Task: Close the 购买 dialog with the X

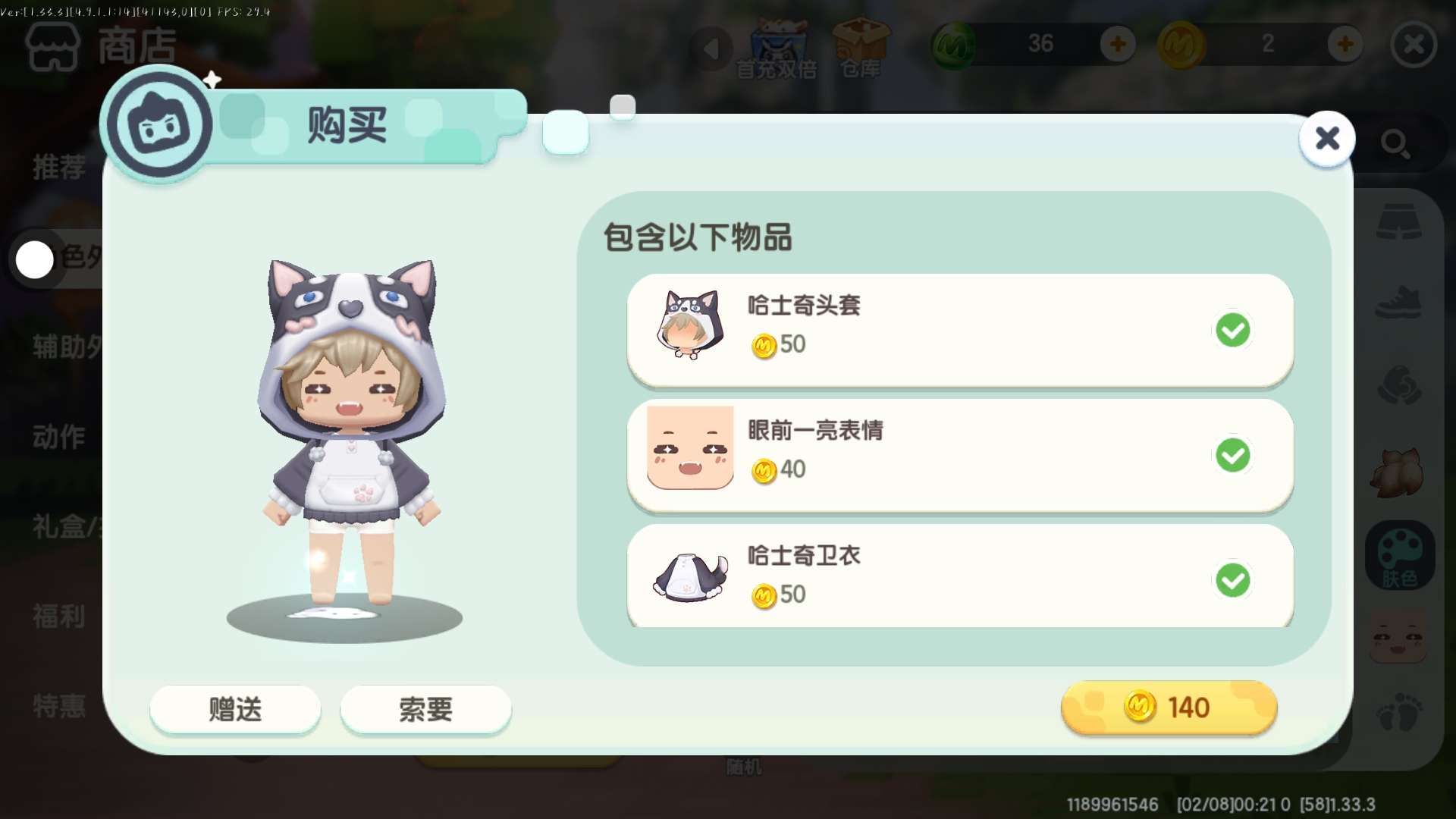Action: 1327,138
